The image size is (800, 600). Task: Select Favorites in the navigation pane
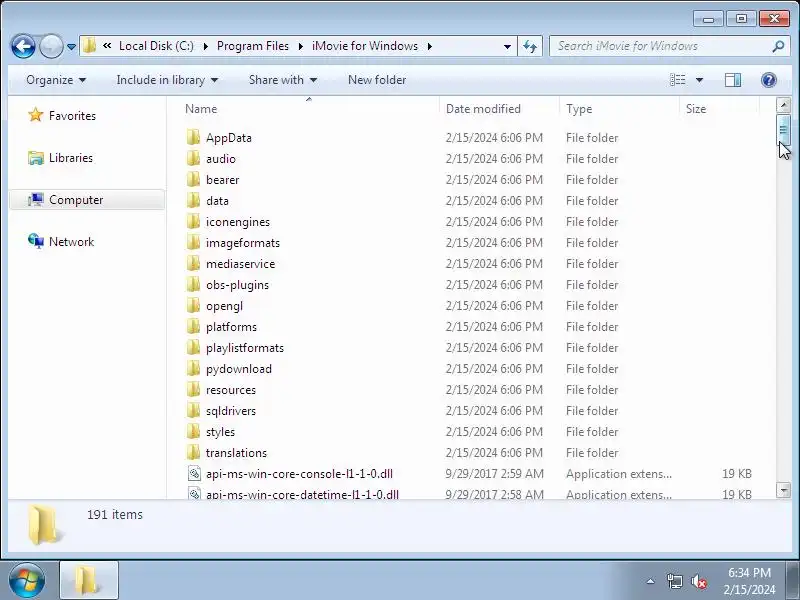(72, 116)
